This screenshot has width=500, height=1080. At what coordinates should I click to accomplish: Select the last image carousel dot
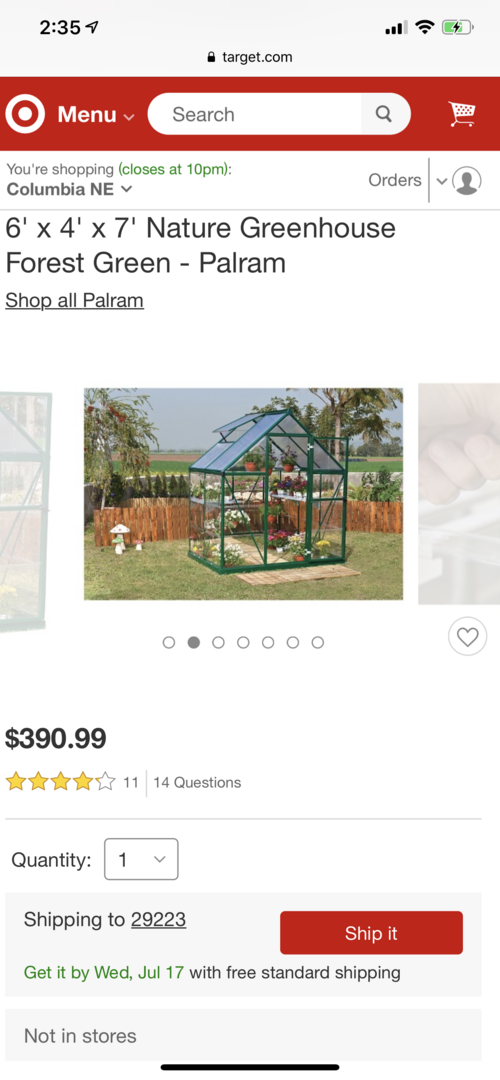317,643
